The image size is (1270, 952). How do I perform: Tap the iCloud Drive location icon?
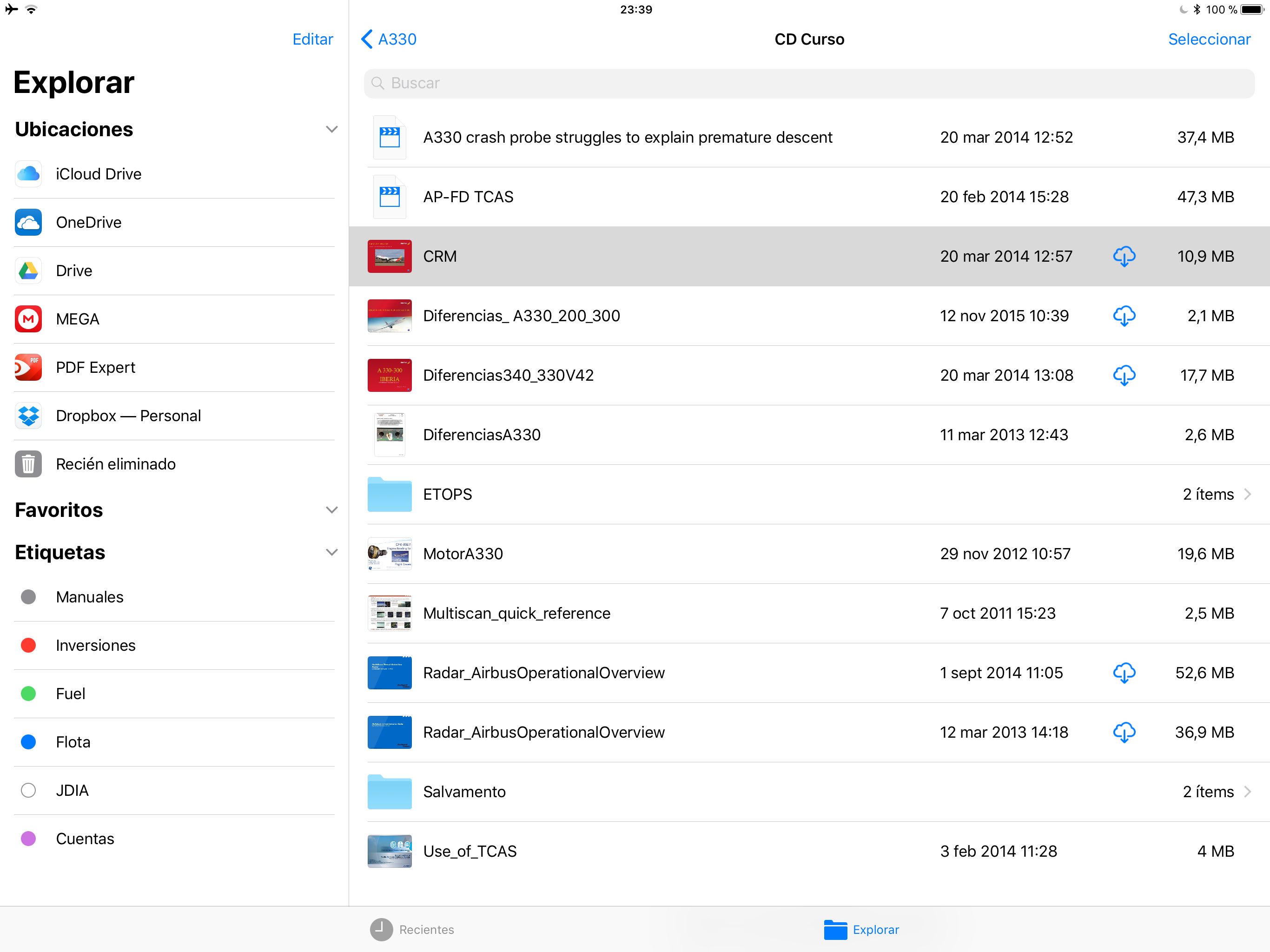[28, 174]
